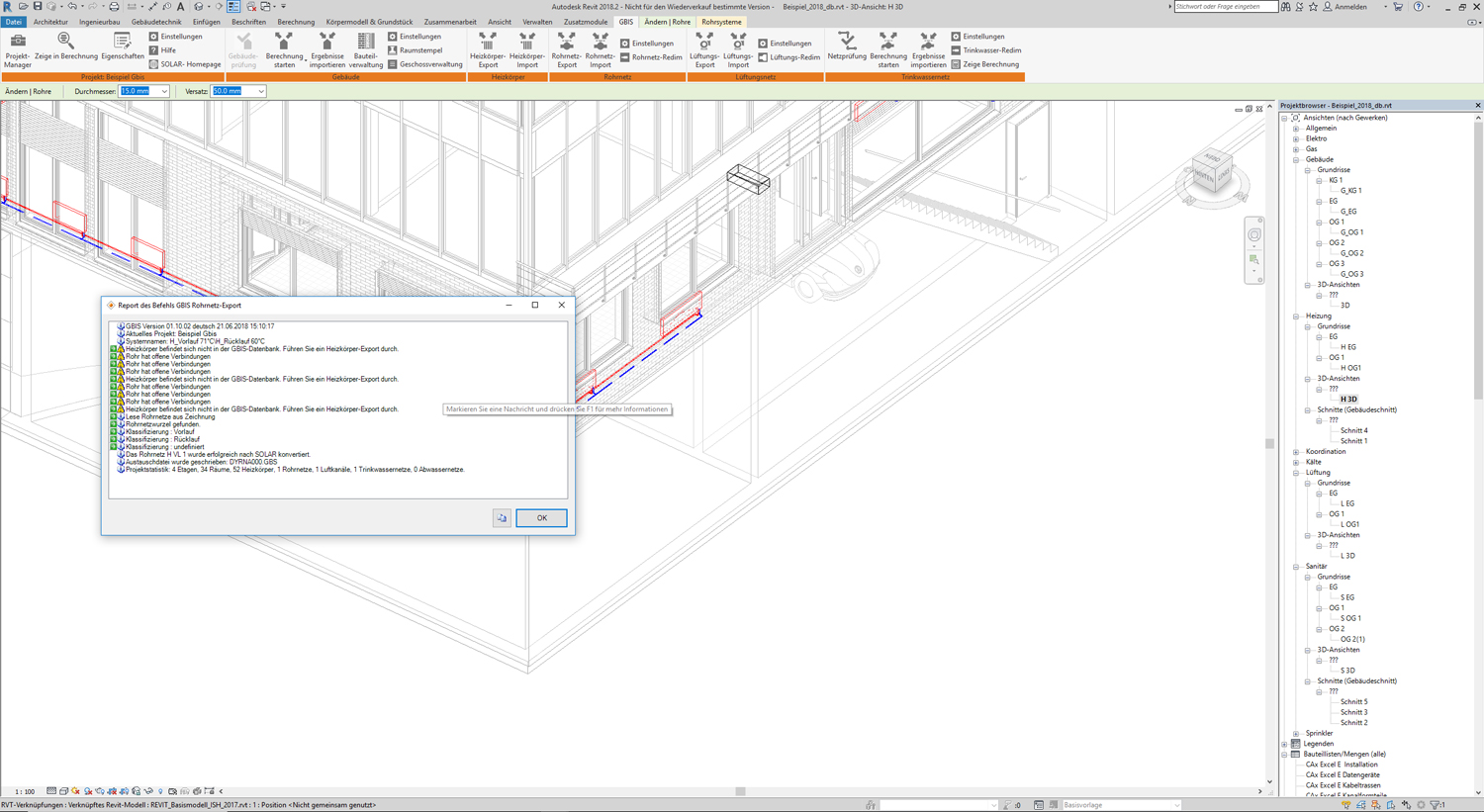Select the H 3D view in project browser
1484x812 pixels.
[1348, 400]
